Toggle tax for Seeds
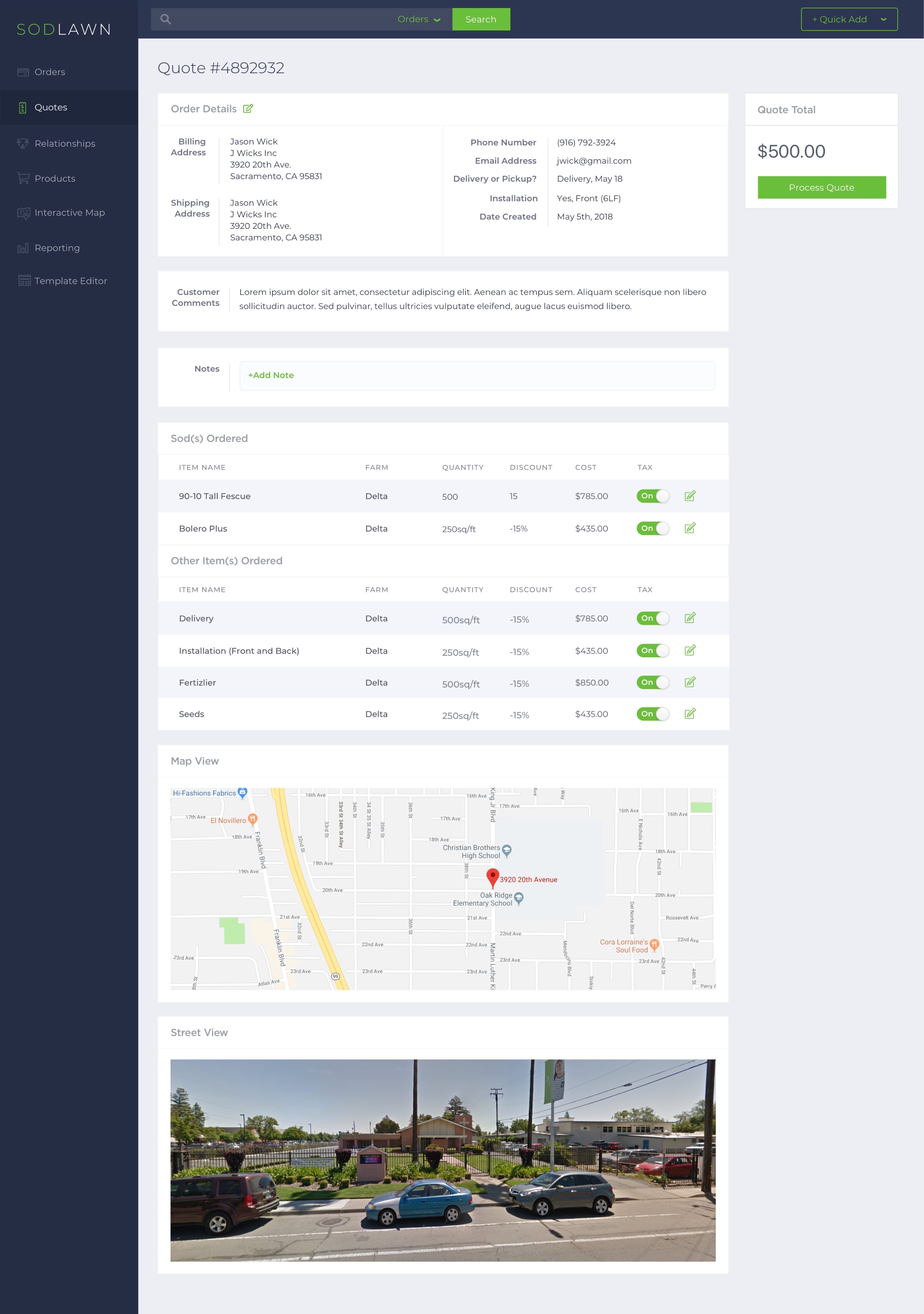The image size is (924, 1314). 653,714
